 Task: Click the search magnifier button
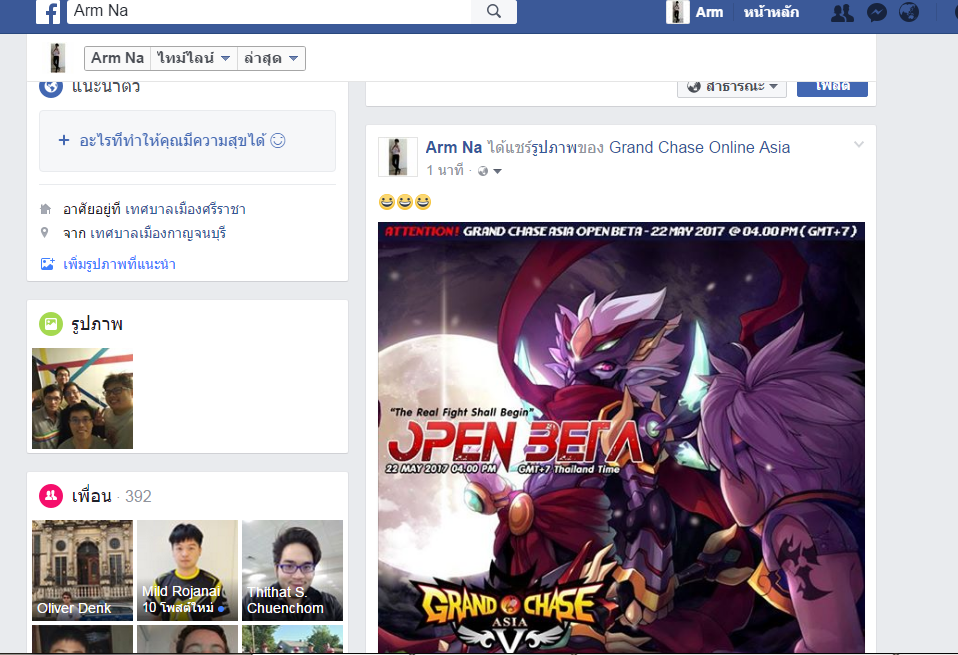coord(494,12)
